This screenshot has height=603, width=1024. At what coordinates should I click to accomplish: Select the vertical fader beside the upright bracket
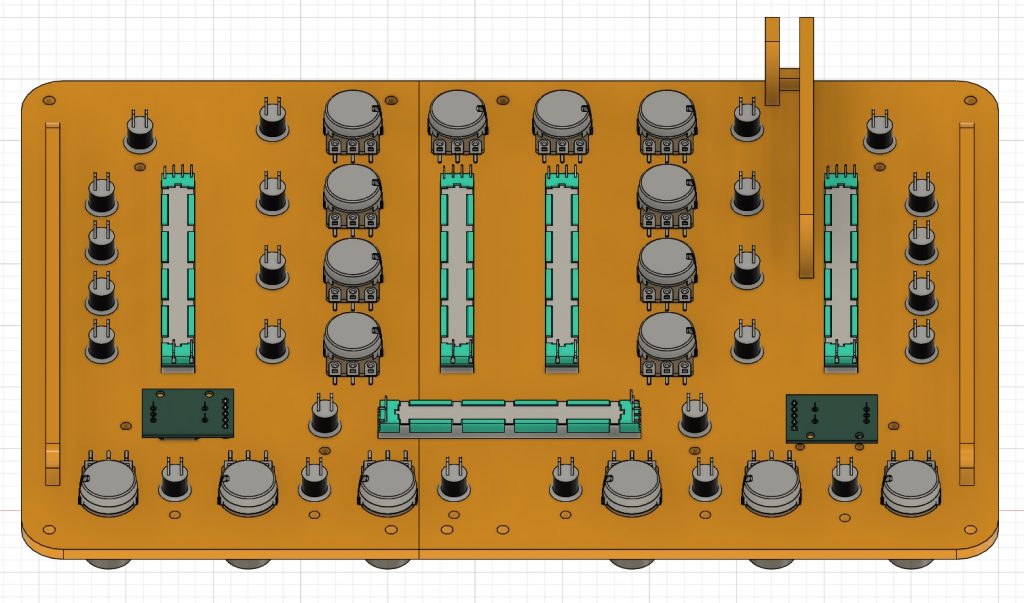click(x=840, y=269)
